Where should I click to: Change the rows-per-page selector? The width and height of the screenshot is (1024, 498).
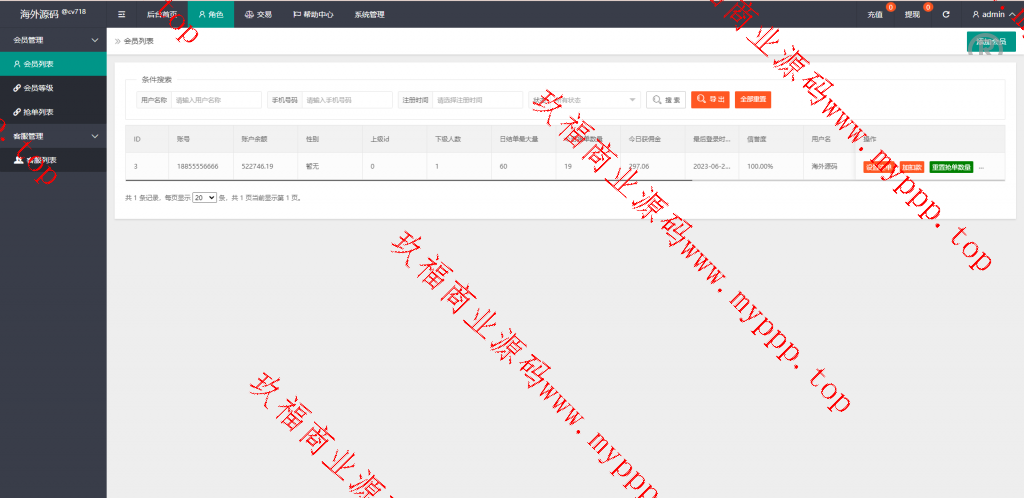point(204,198)
